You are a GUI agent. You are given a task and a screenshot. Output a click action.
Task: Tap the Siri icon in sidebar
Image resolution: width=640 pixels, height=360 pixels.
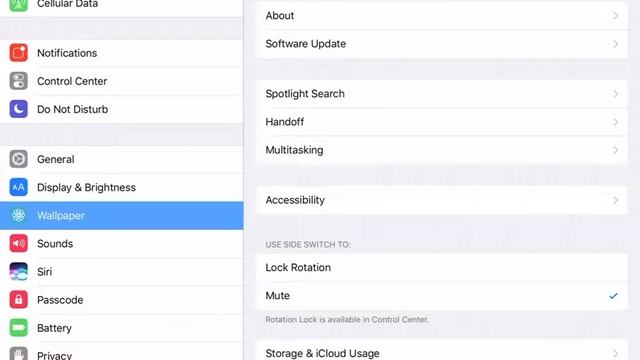click(x=18, y=272)
